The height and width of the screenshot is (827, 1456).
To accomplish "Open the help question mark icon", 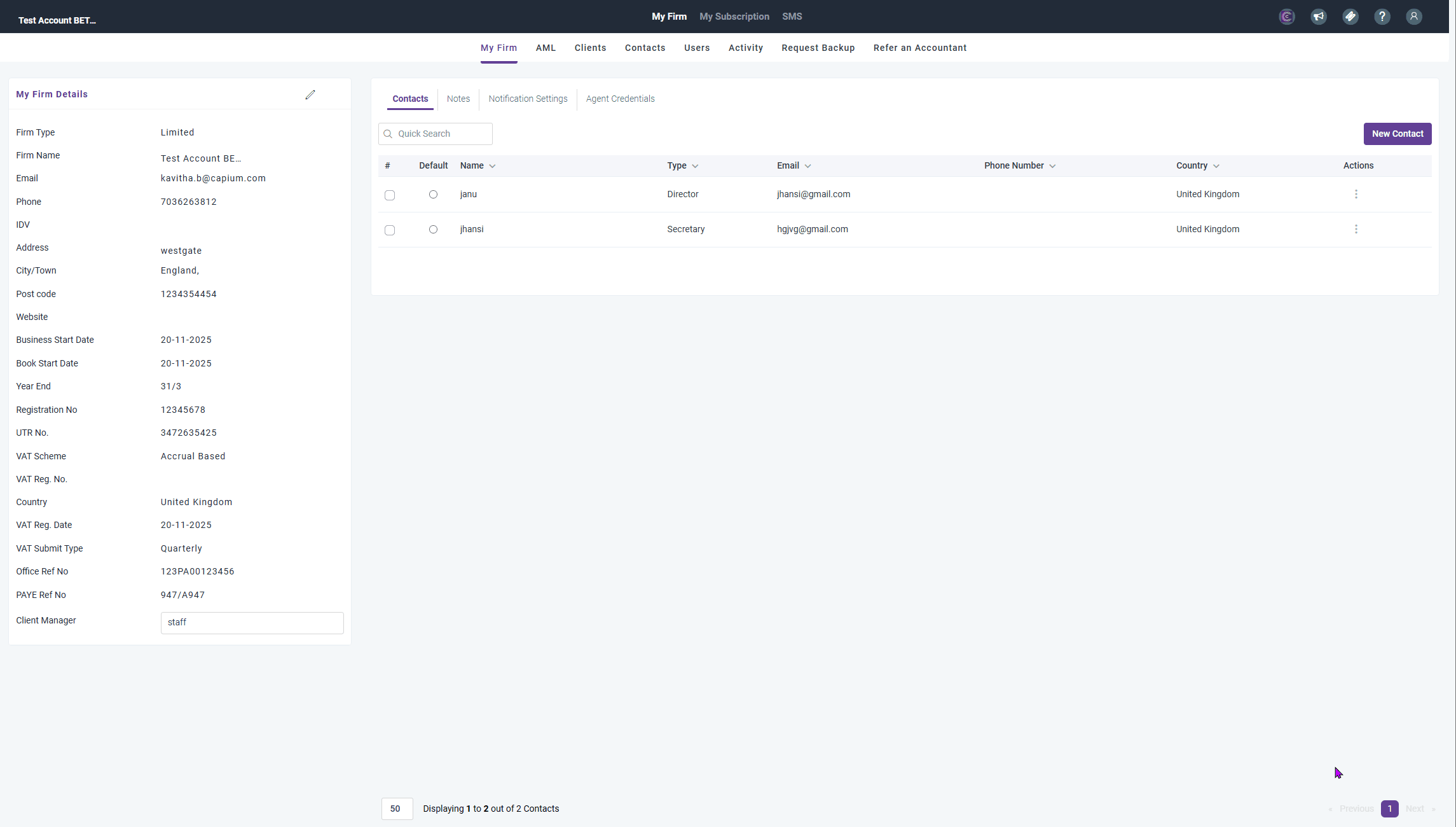I will [1382, 17].
